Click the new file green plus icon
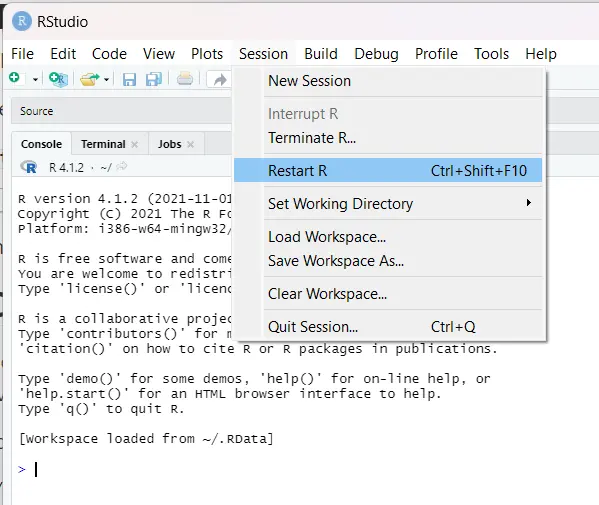599x505 pixels. pyautogui.click(x=14, y=78)
